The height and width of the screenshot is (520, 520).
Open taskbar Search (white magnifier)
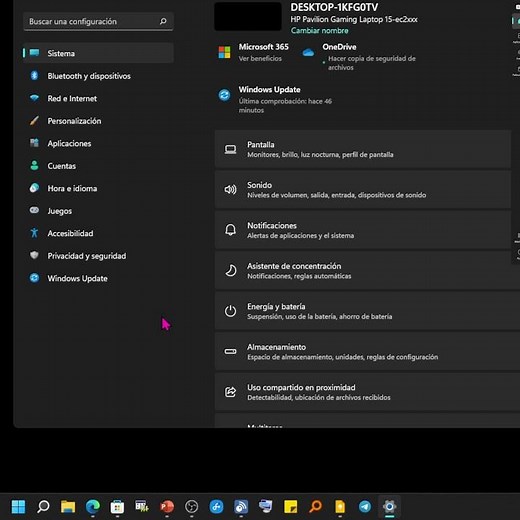click(x=43, y=507)
